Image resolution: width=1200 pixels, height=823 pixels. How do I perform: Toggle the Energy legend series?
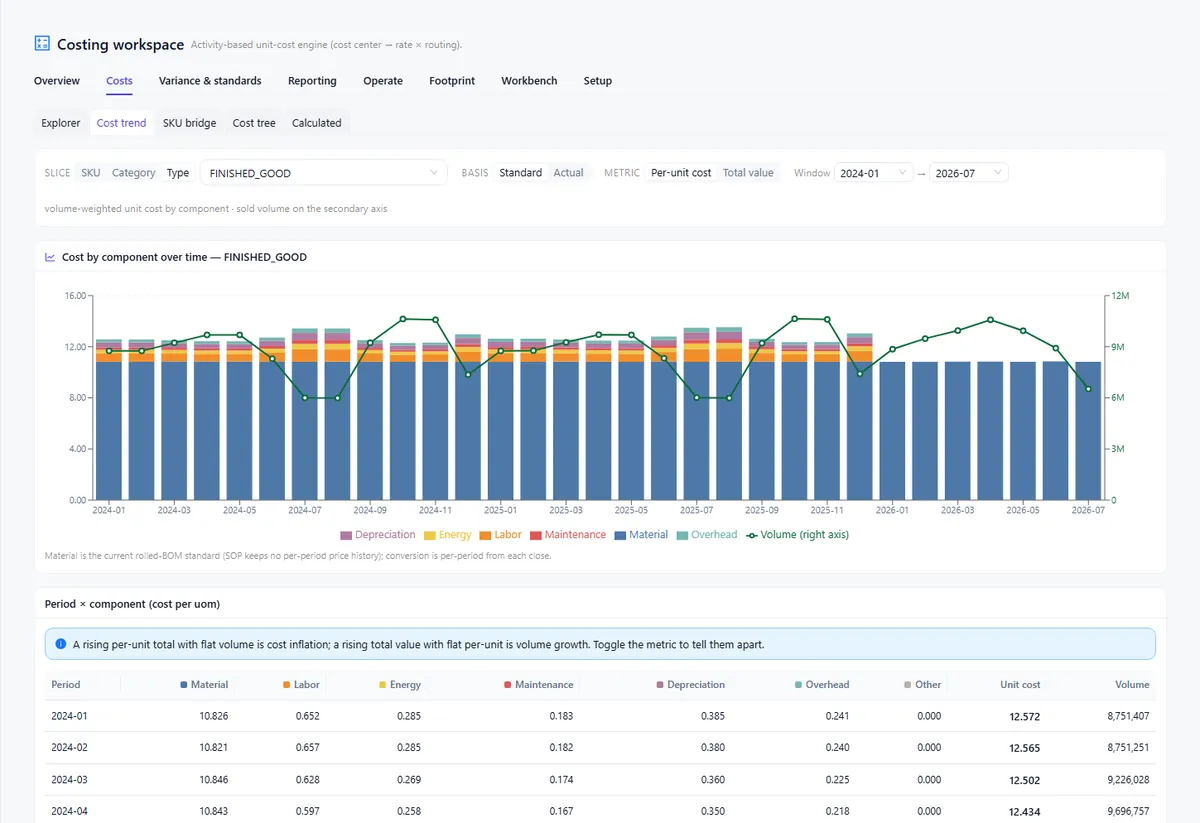[447, 535]
